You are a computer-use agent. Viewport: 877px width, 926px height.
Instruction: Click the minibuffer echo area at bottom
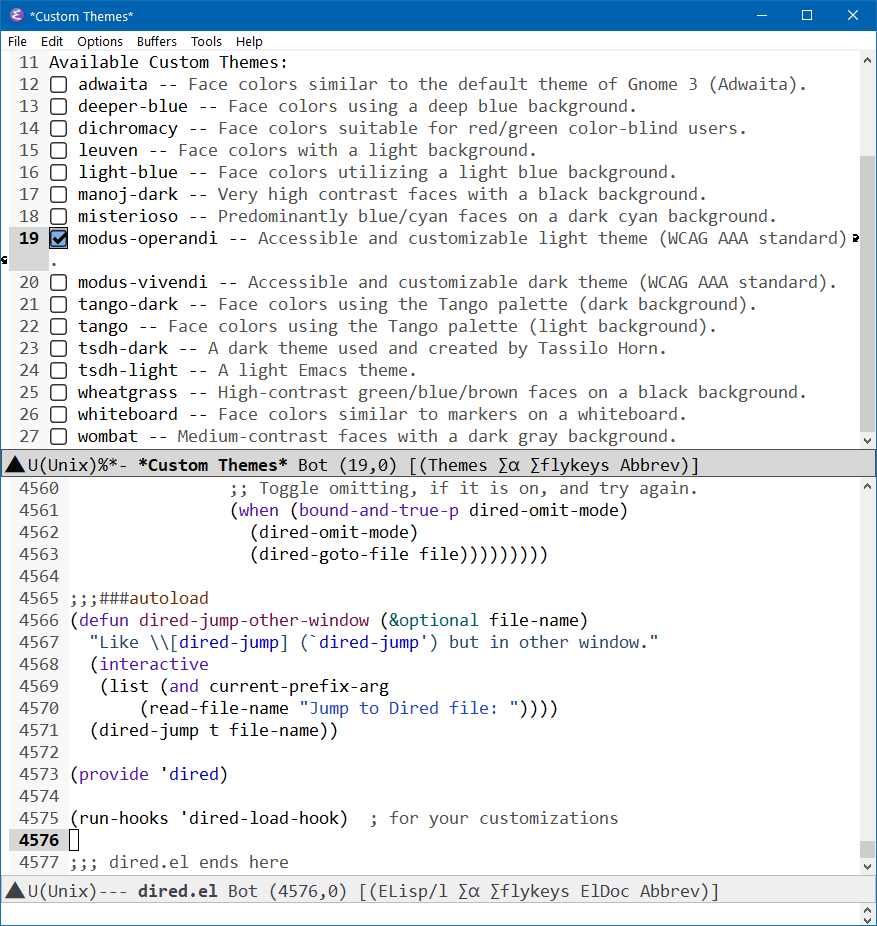tap(430, 914)
